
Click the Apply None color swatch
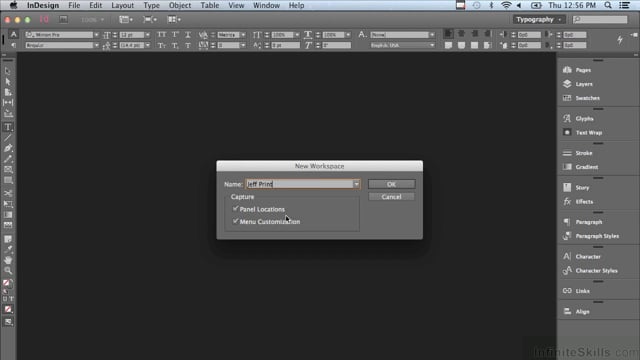coord(8,309)
